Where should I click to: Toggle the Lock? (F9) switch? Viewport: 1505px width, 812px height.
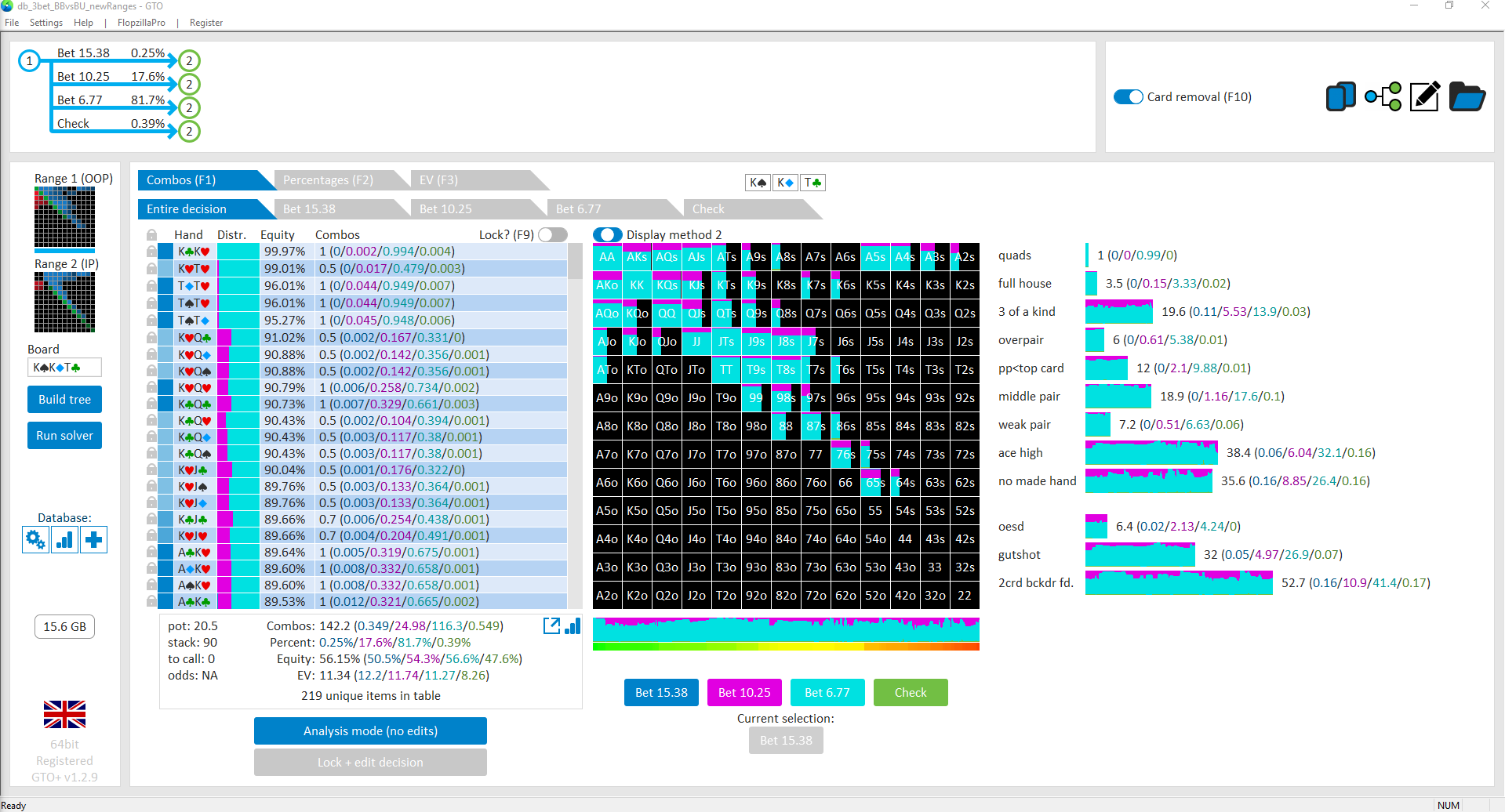(x=553, y=235)
